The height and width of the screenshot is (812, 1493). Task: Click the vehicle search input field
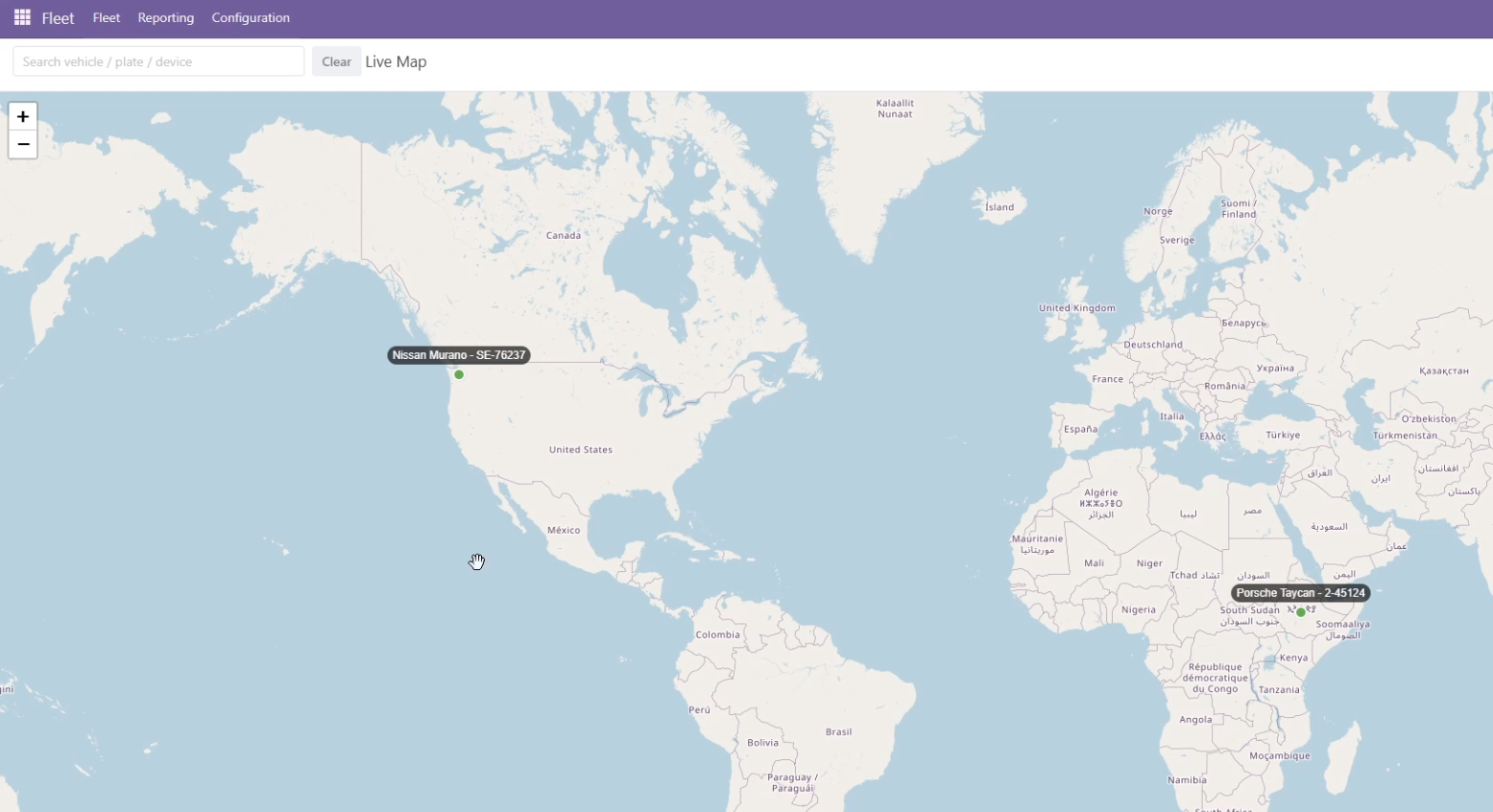(158, 60)
